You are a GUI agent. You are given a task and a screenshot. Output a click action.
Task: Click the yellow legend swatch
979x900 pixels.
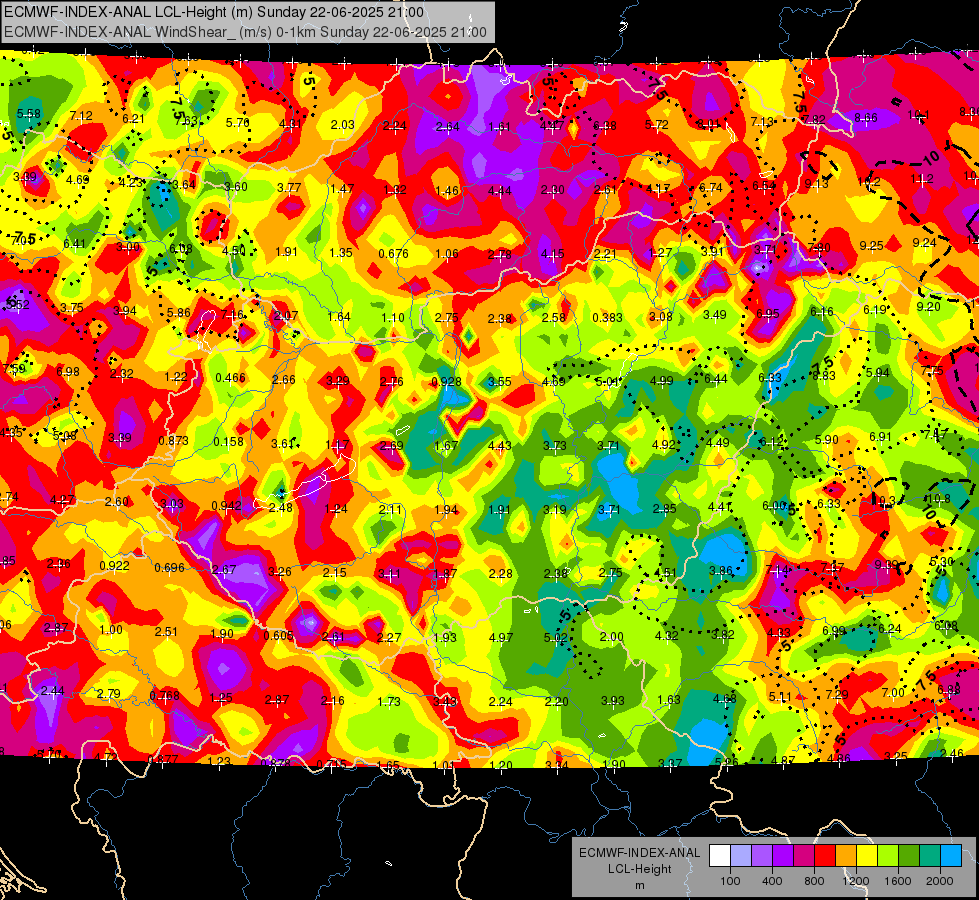[x=867, y=856]
